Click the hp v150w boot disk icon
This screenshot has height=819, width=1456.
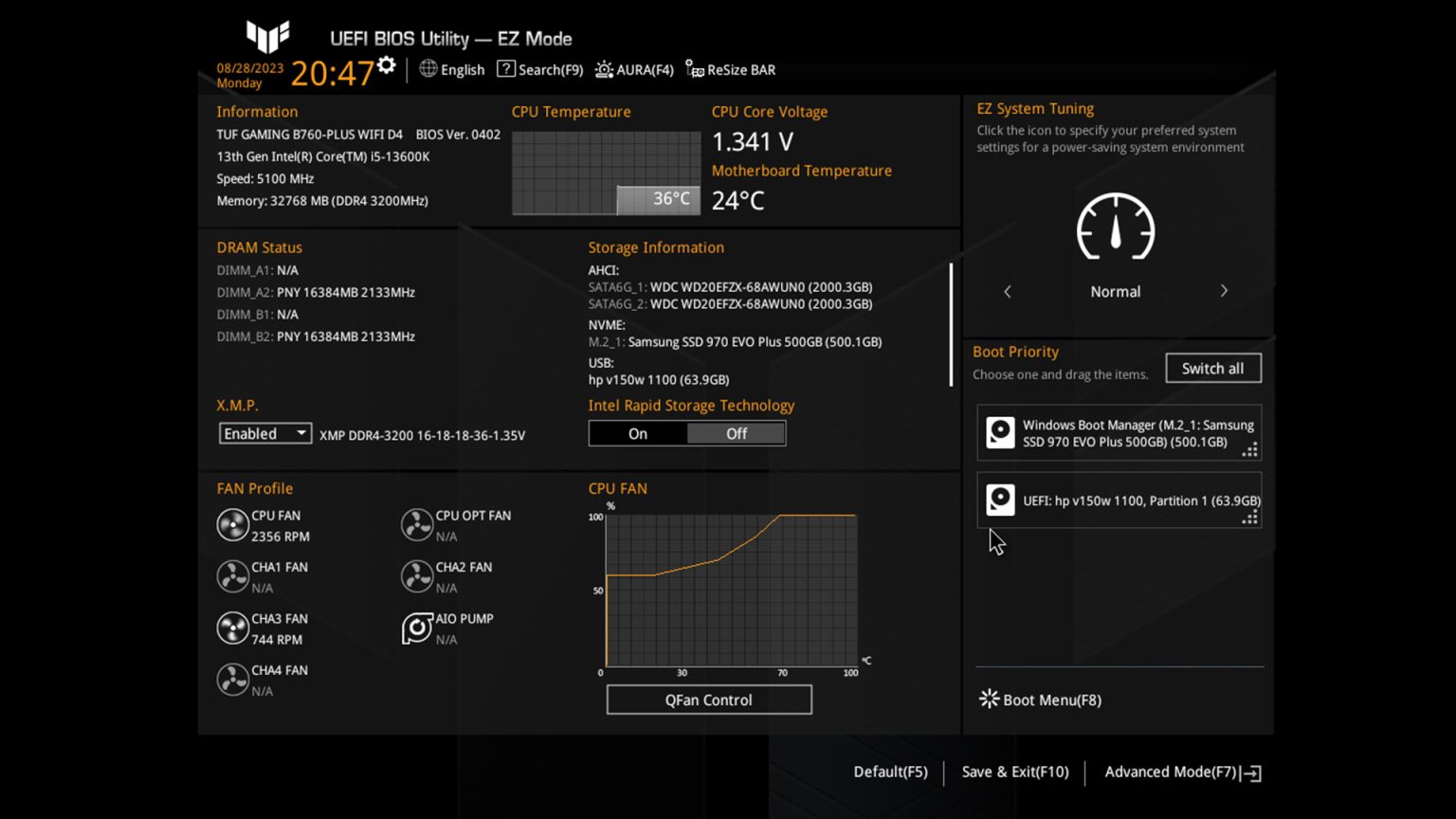pos(1000,500)
